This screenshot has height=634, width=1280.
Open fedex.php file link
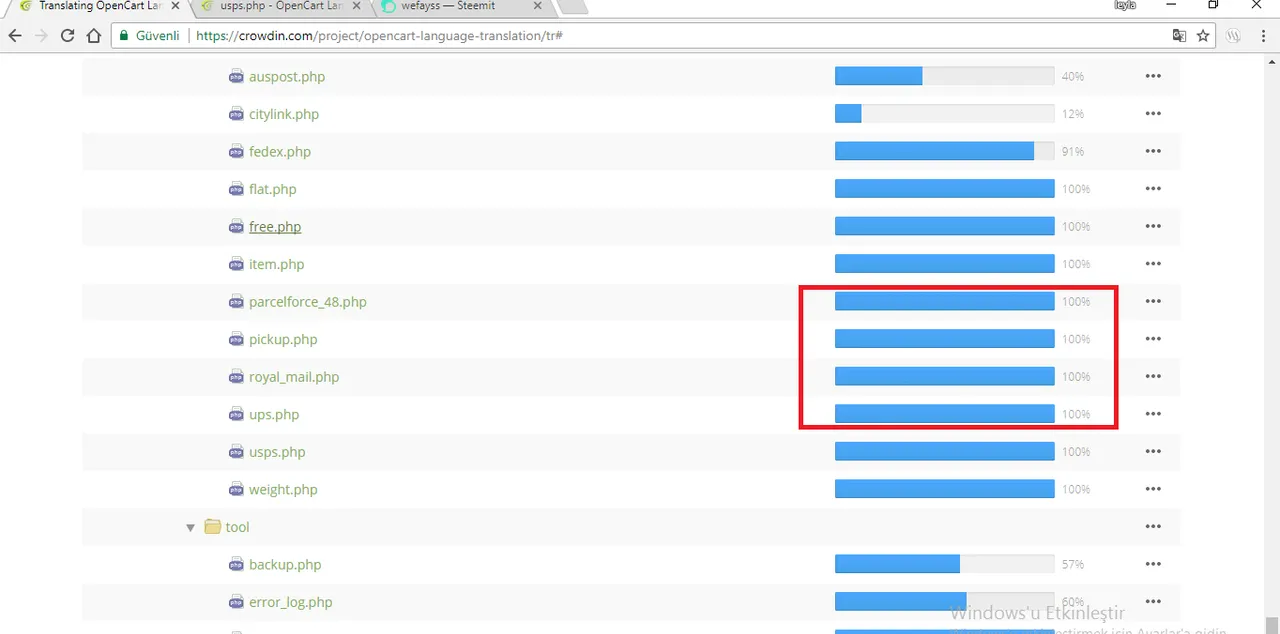(280, 151)
